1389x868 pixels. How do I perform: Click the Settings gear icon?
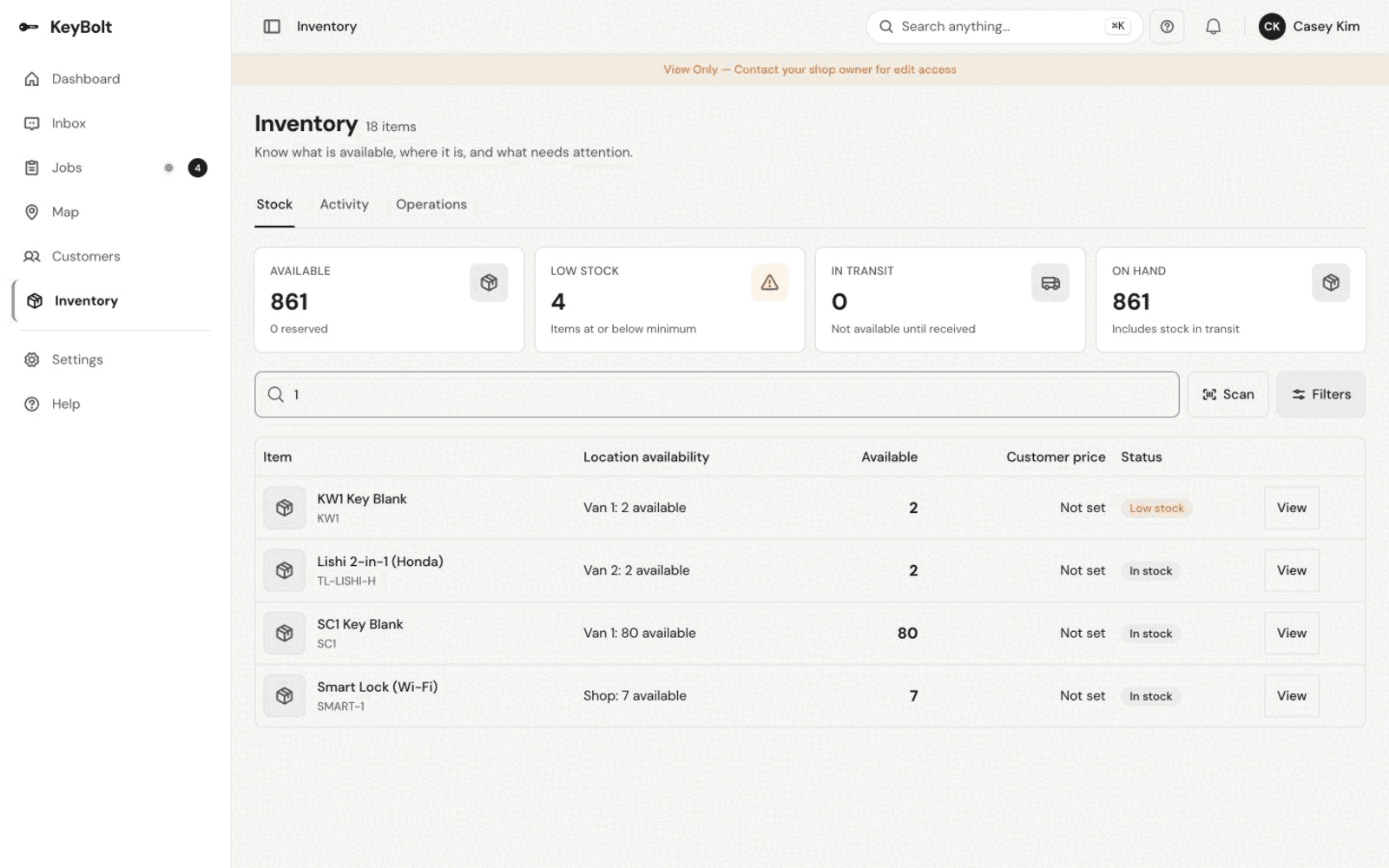(x=32, y=359)
